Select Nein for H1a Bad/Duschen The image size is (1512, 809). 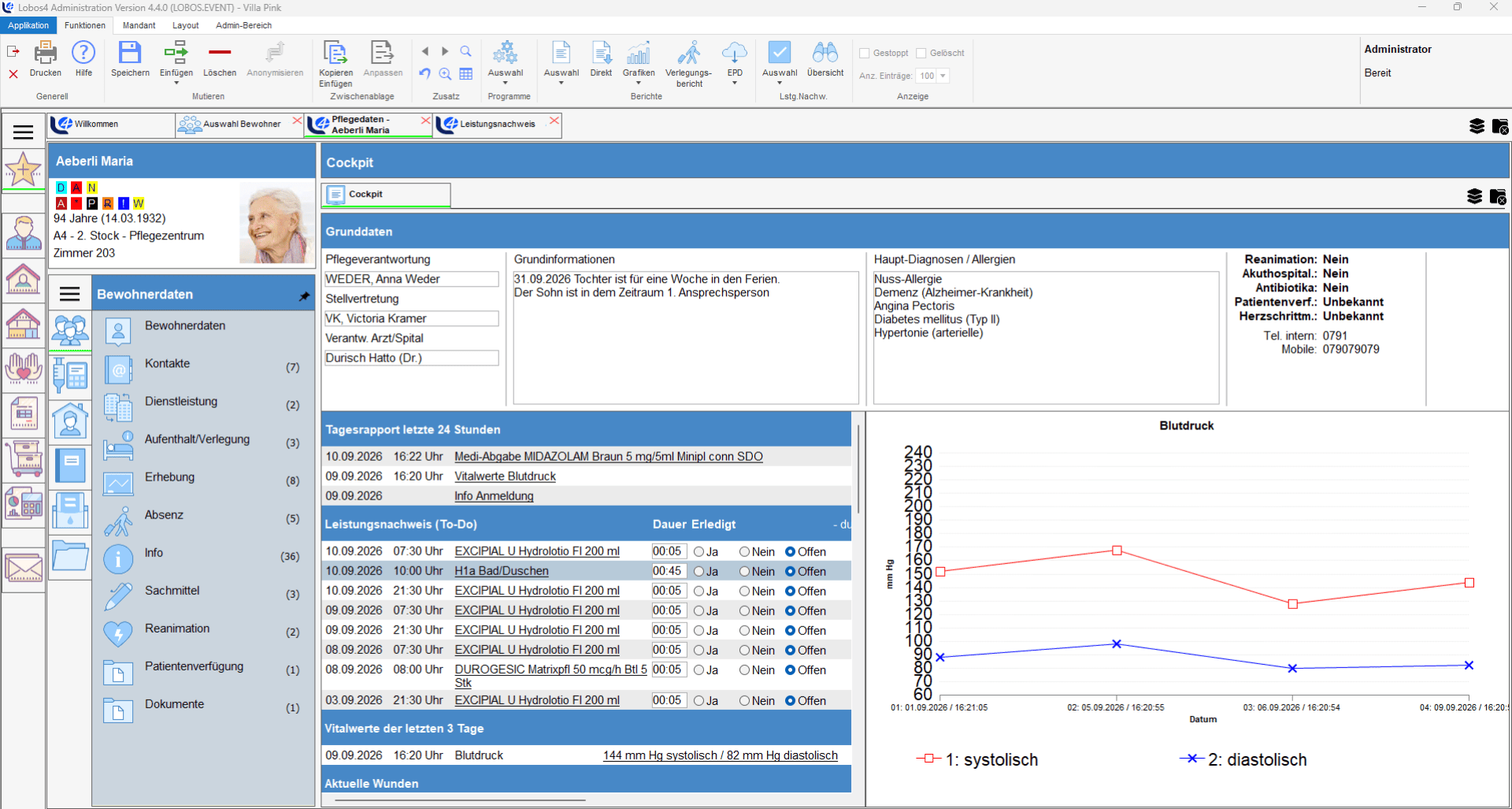[744, 571]
